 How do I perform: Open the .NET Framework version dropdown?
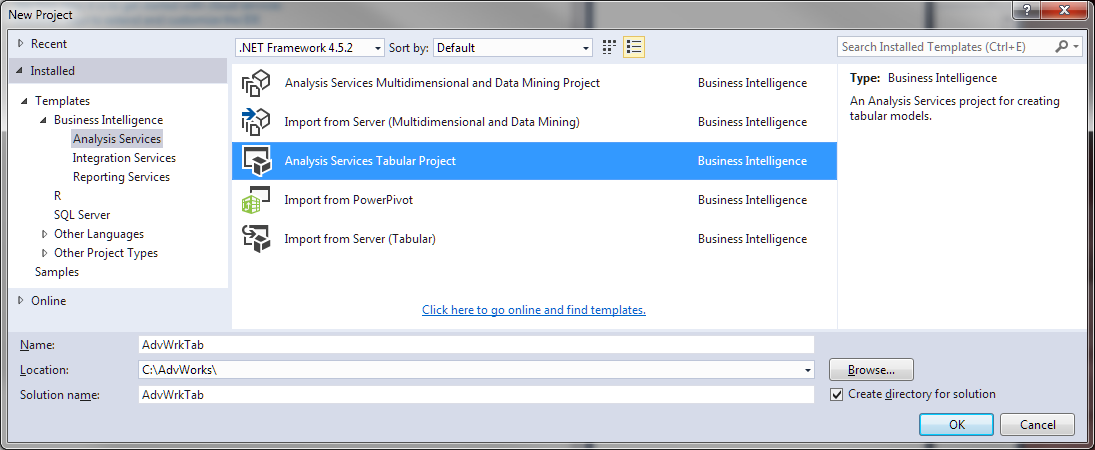tap(377, 48)
